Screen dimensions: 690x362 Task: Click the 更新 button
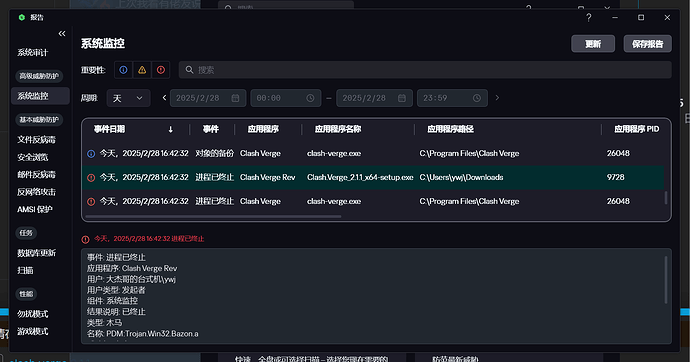tap(593, 44)
